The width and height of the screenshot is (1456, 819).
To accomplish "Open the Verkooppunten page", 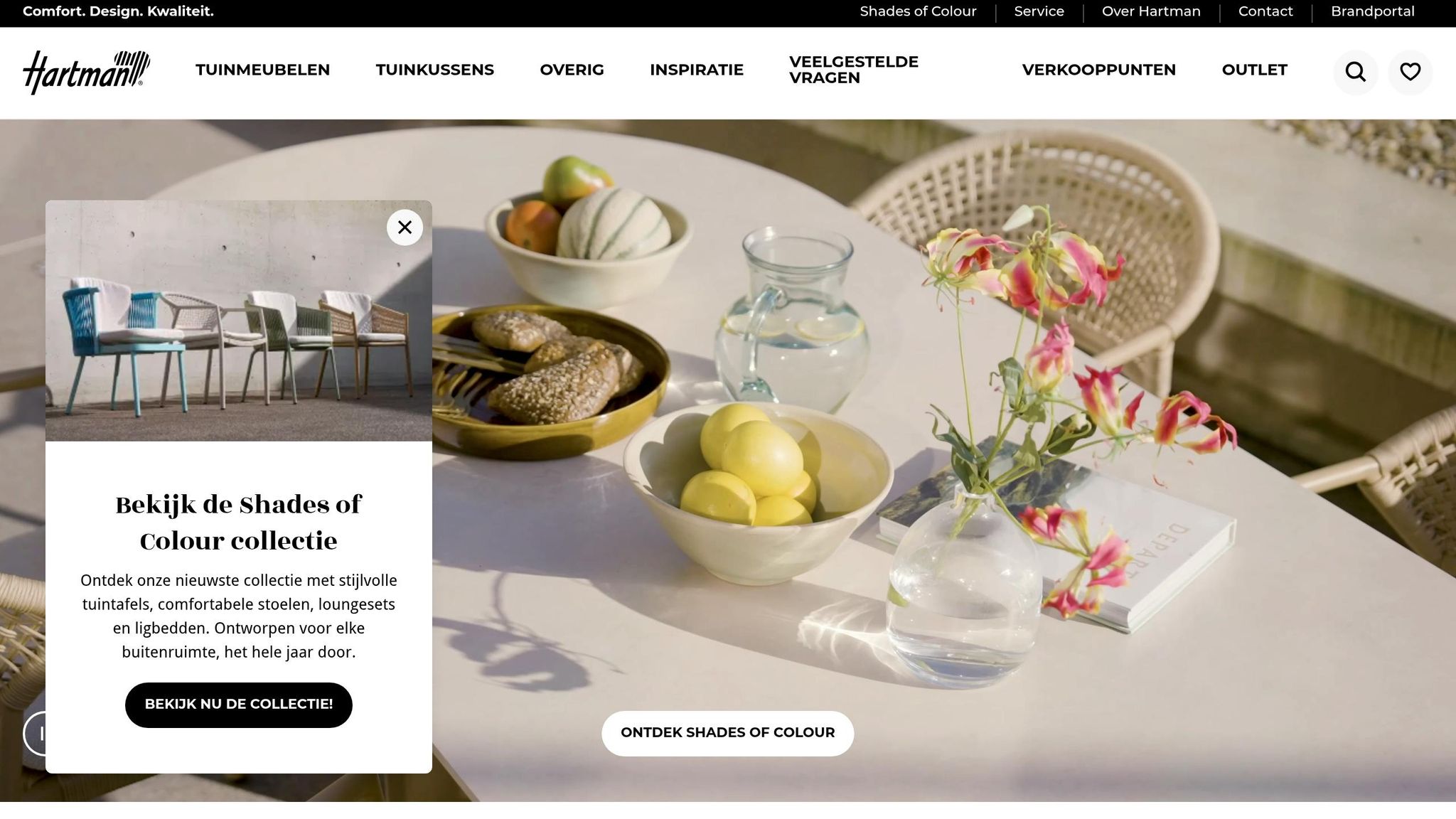I will [x=1098, y=70].
